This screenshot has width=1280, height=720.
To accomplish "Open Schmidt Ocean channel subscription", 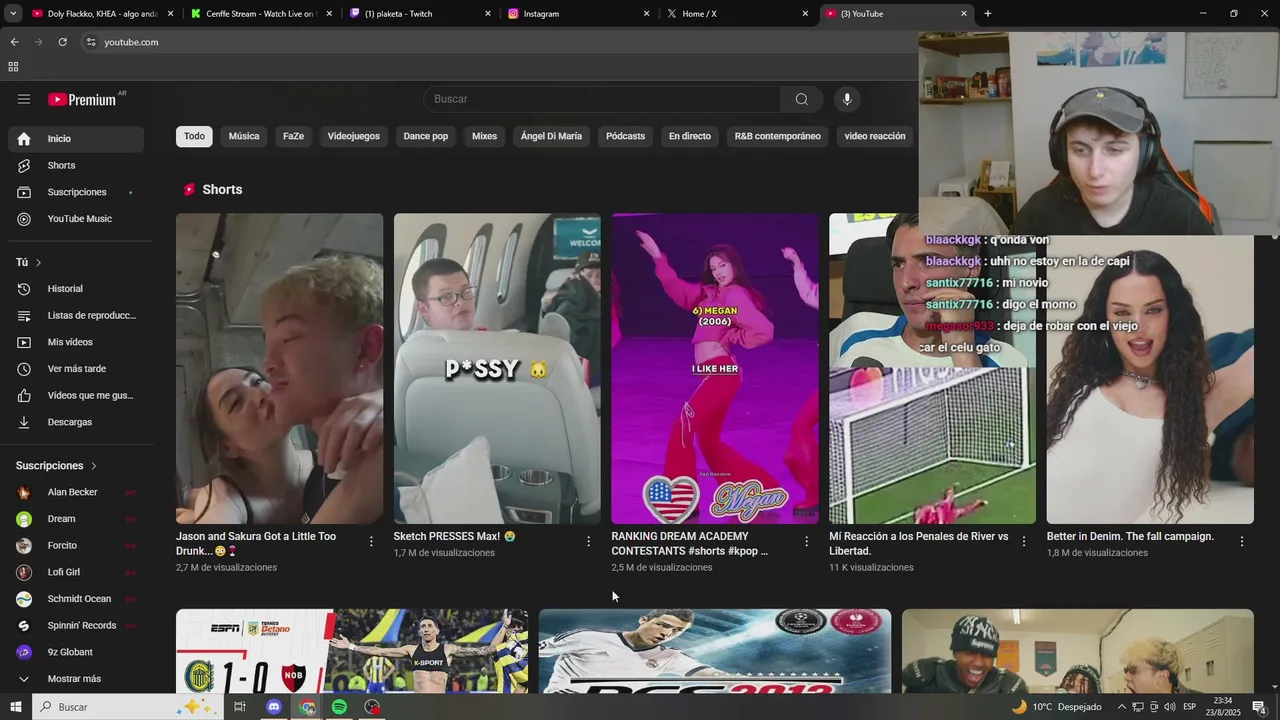I will 76,599.
